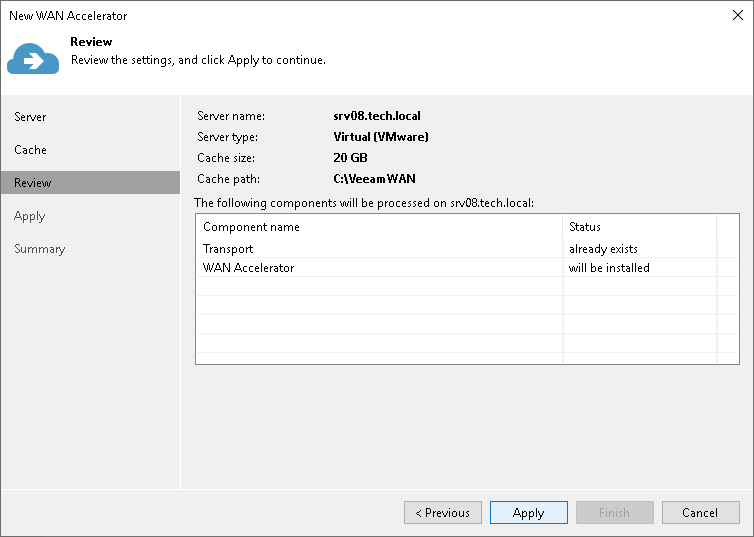The width and height of the screenshot is (754, 537).
Task: Click the Virtual (VMware) server type value
Action: click(381, 137)
